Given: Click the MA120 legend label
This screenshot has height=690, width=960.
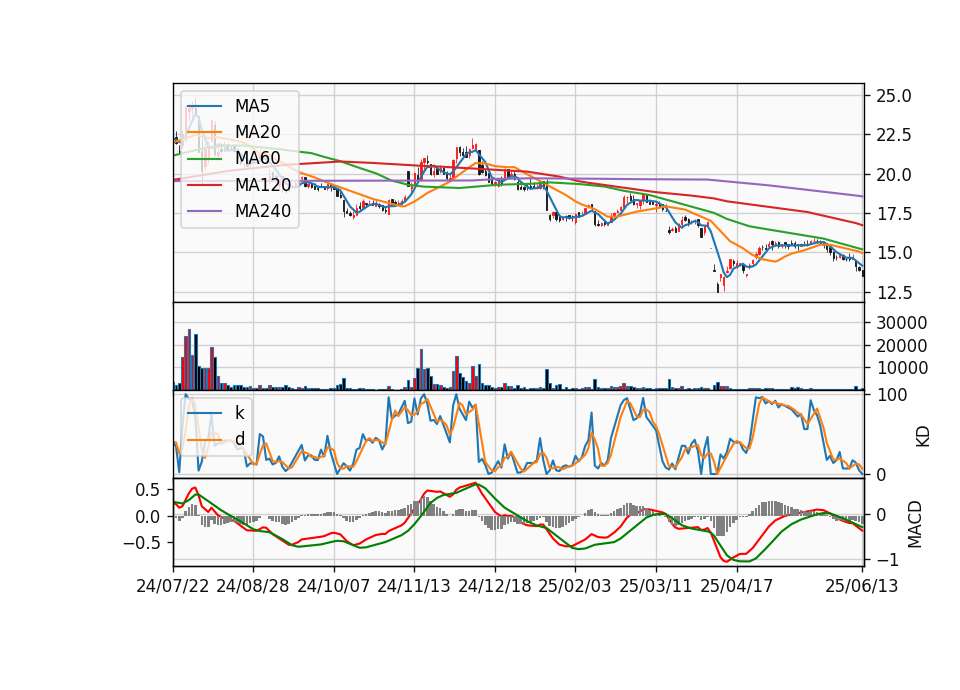Looking at the screenshot, I should tap(263, 185).
